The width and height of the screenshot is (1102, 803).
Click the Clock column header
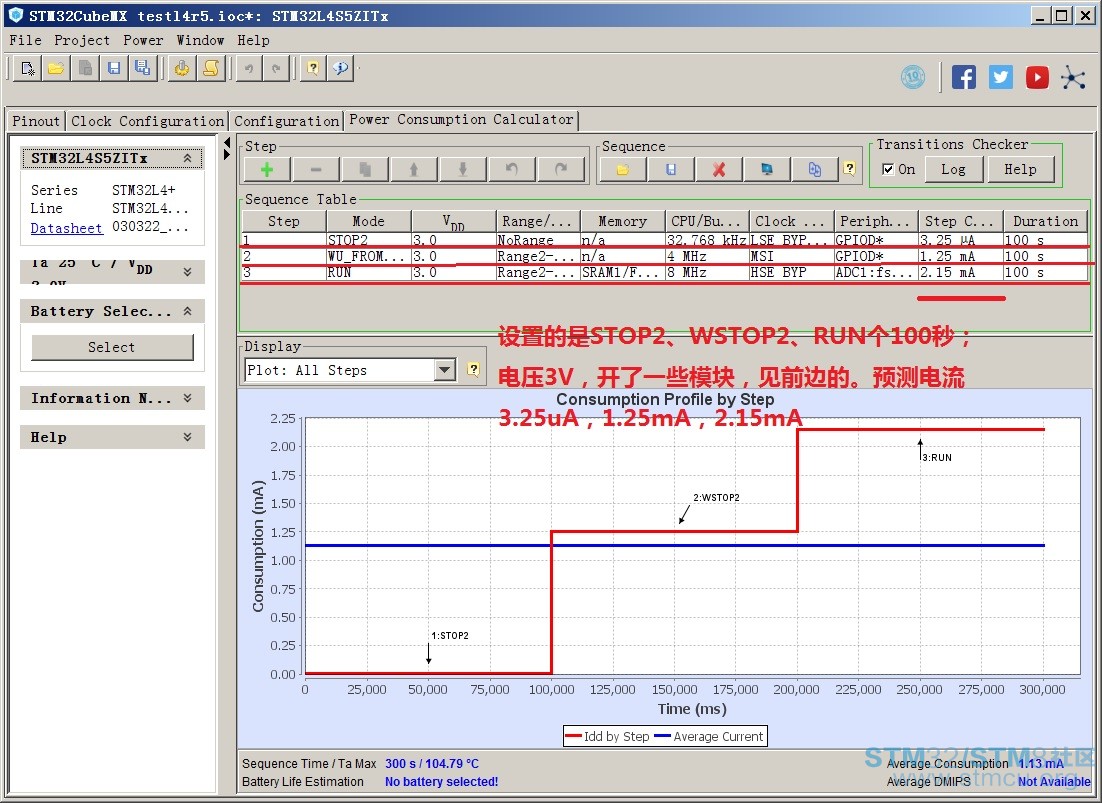pos(791,221)
